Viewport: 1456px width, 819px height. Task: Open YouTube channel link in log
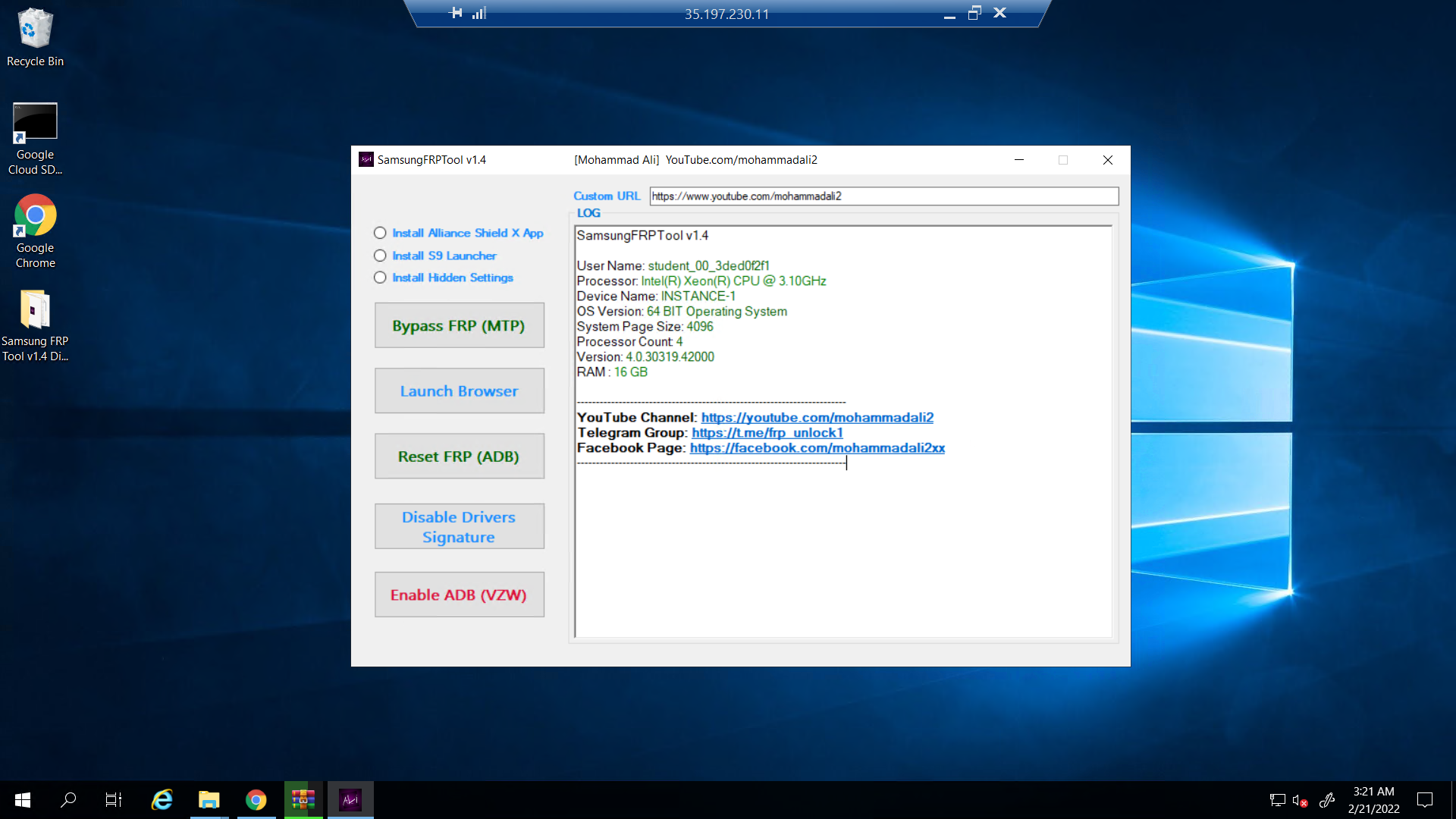click(815, 417)
